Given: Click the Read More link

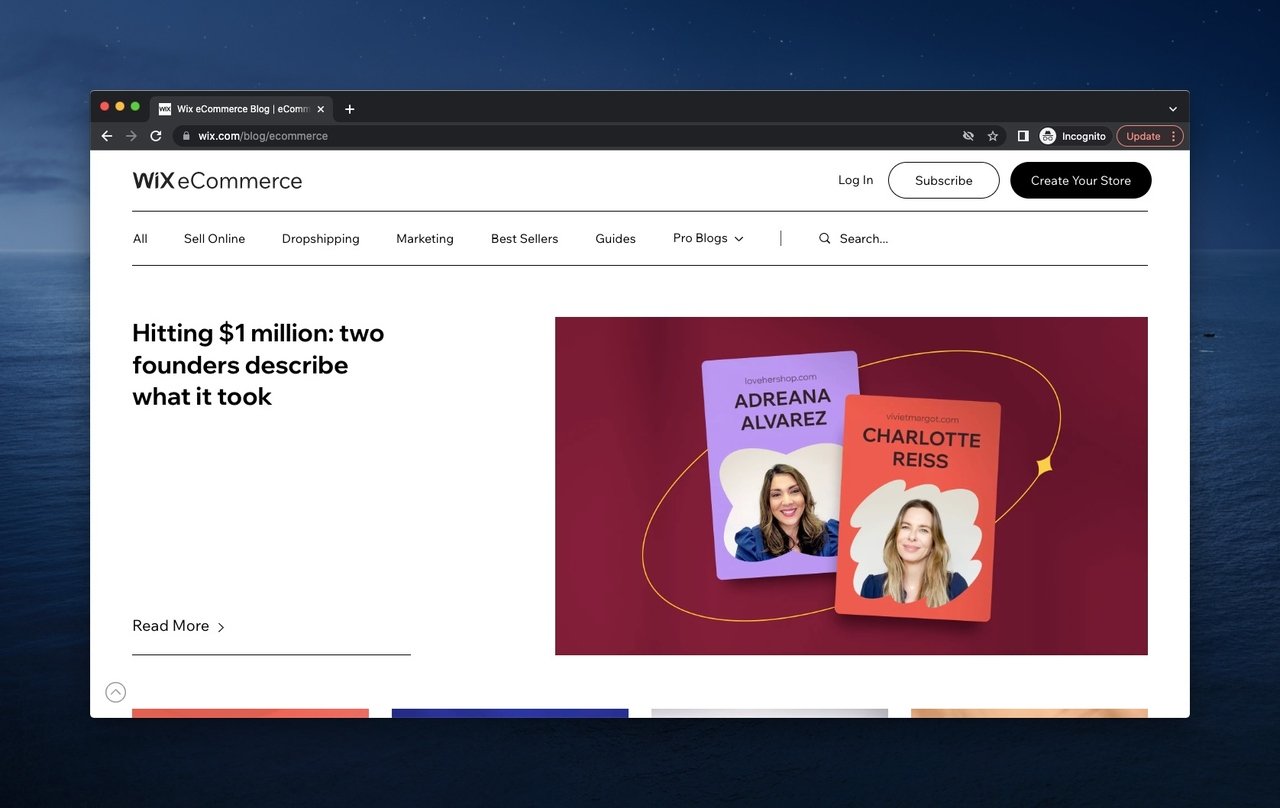Looking at the screenshot, I should [179, 626].
